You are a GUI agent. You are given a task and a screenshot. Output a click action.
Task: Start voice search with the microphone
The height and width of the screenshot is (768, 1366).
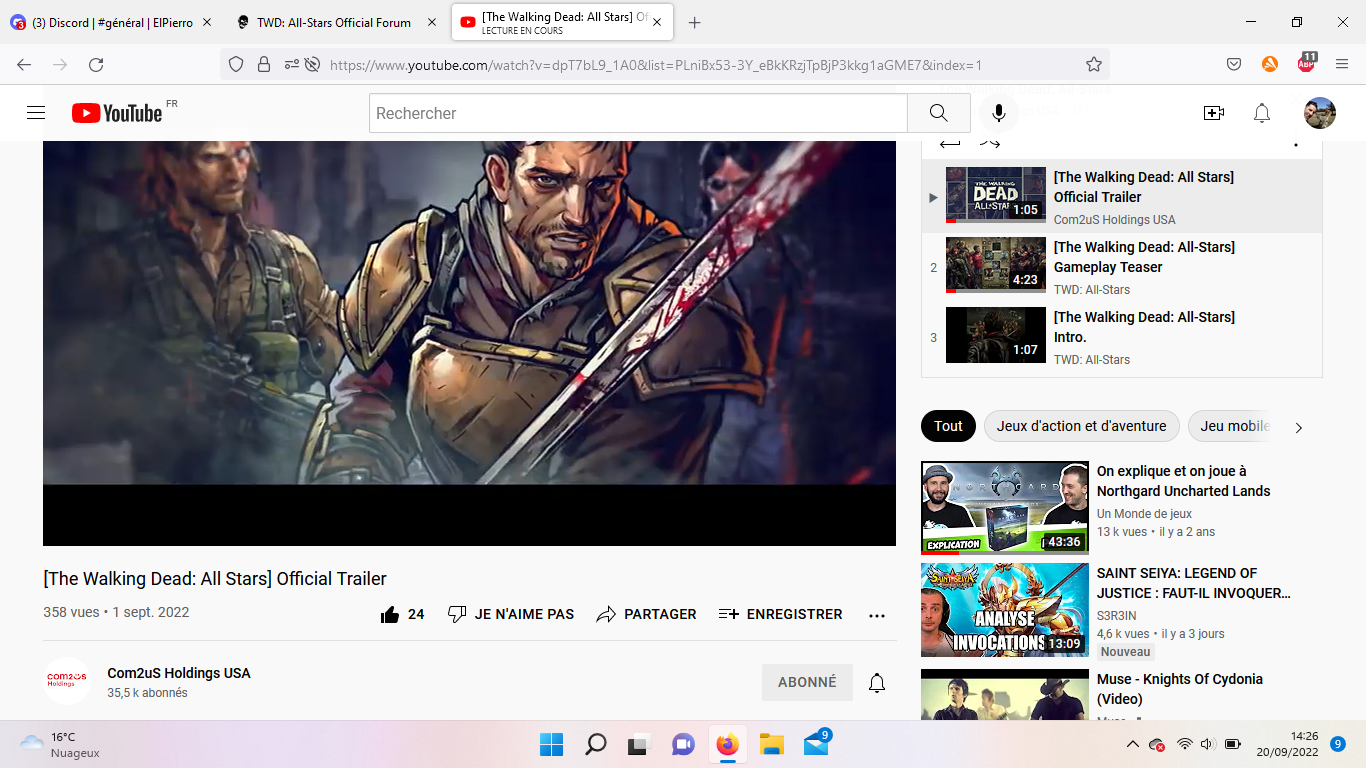coord(998,113)
